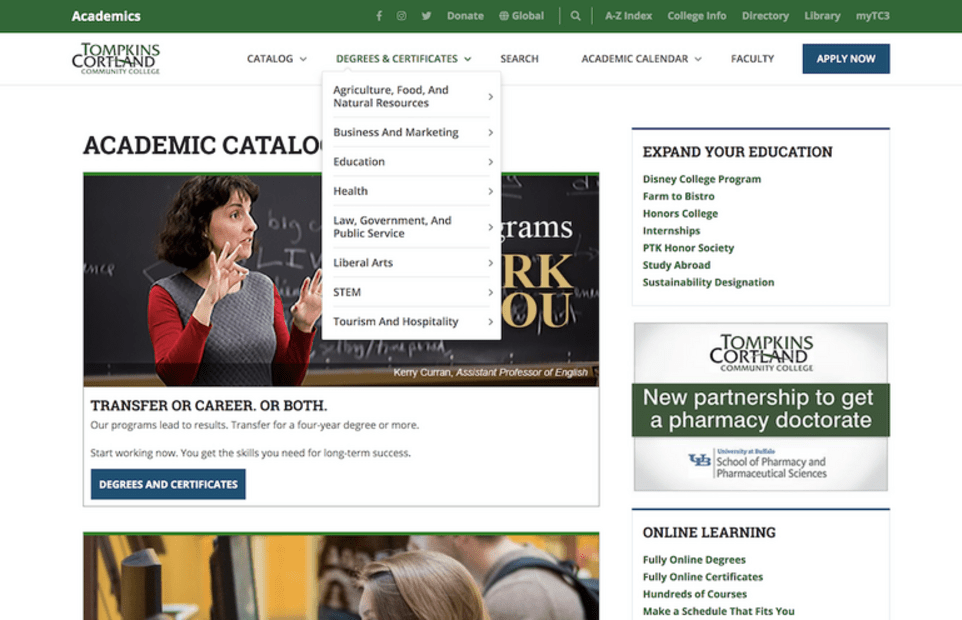The height and width of the screenshot is (620, 962).
Task: Select Agriculture, Food, And Natural Resources
Action: click(412, 96)
